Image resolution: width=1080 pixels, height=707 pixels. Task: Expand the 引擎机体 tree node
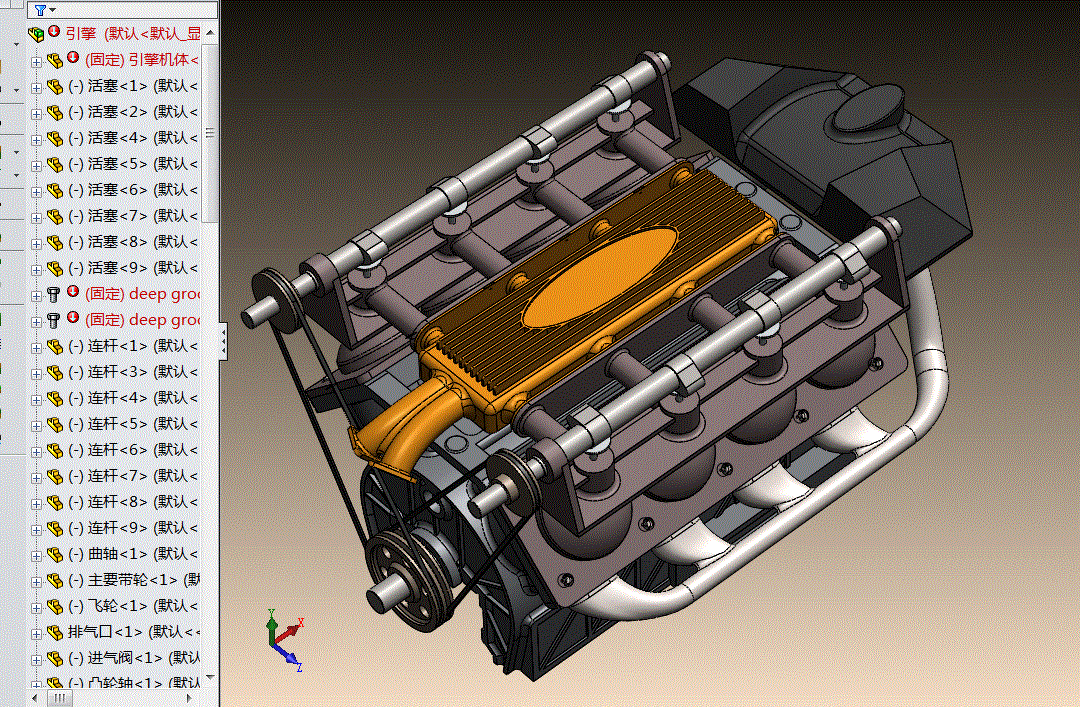pyautogui.click(x=37, y=61)
